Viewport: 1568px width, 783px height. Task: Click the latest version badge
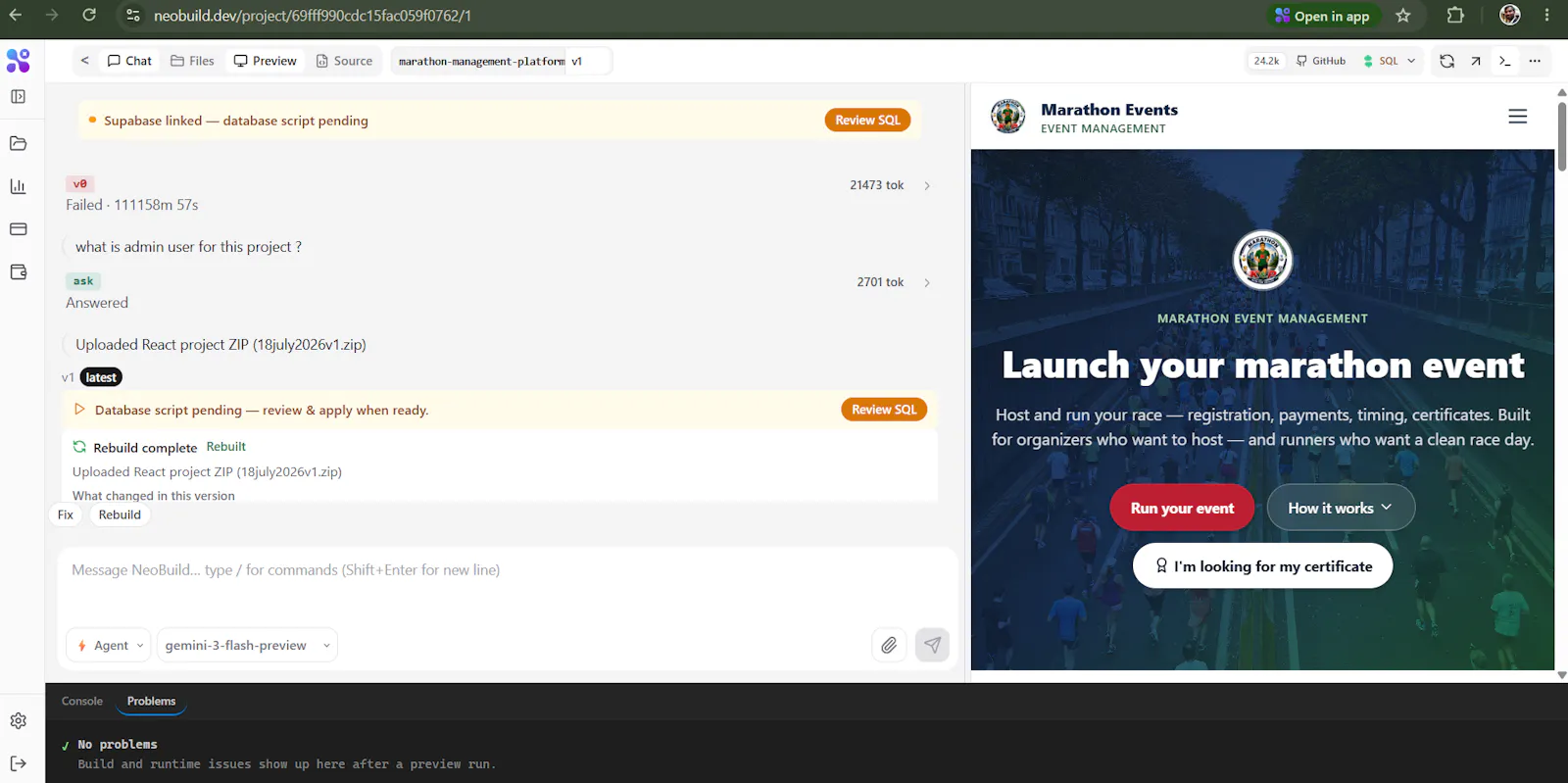pos(101,377)
